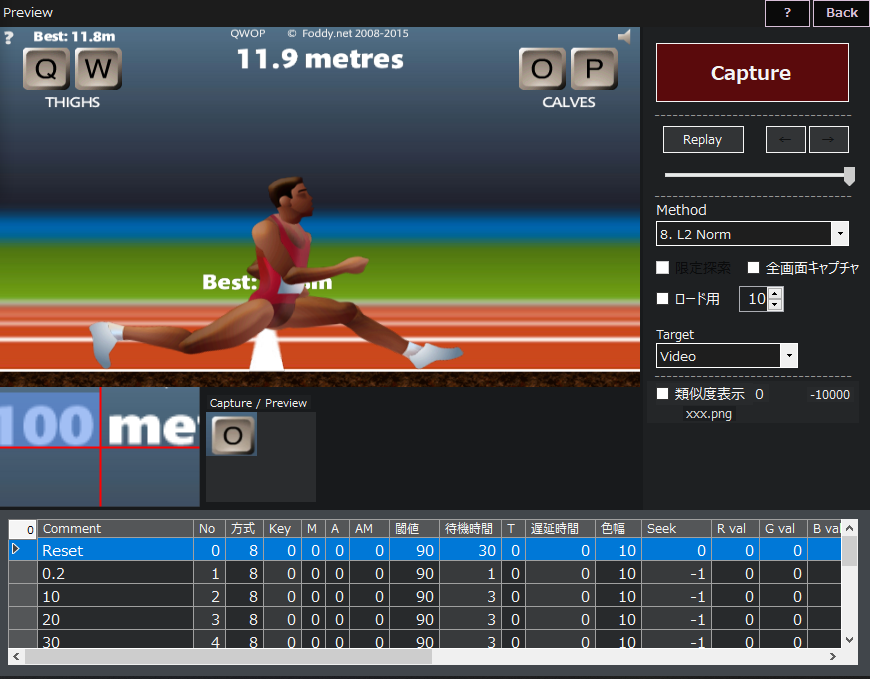
Task: Click the Seek column header
Action: click(676, 529)
